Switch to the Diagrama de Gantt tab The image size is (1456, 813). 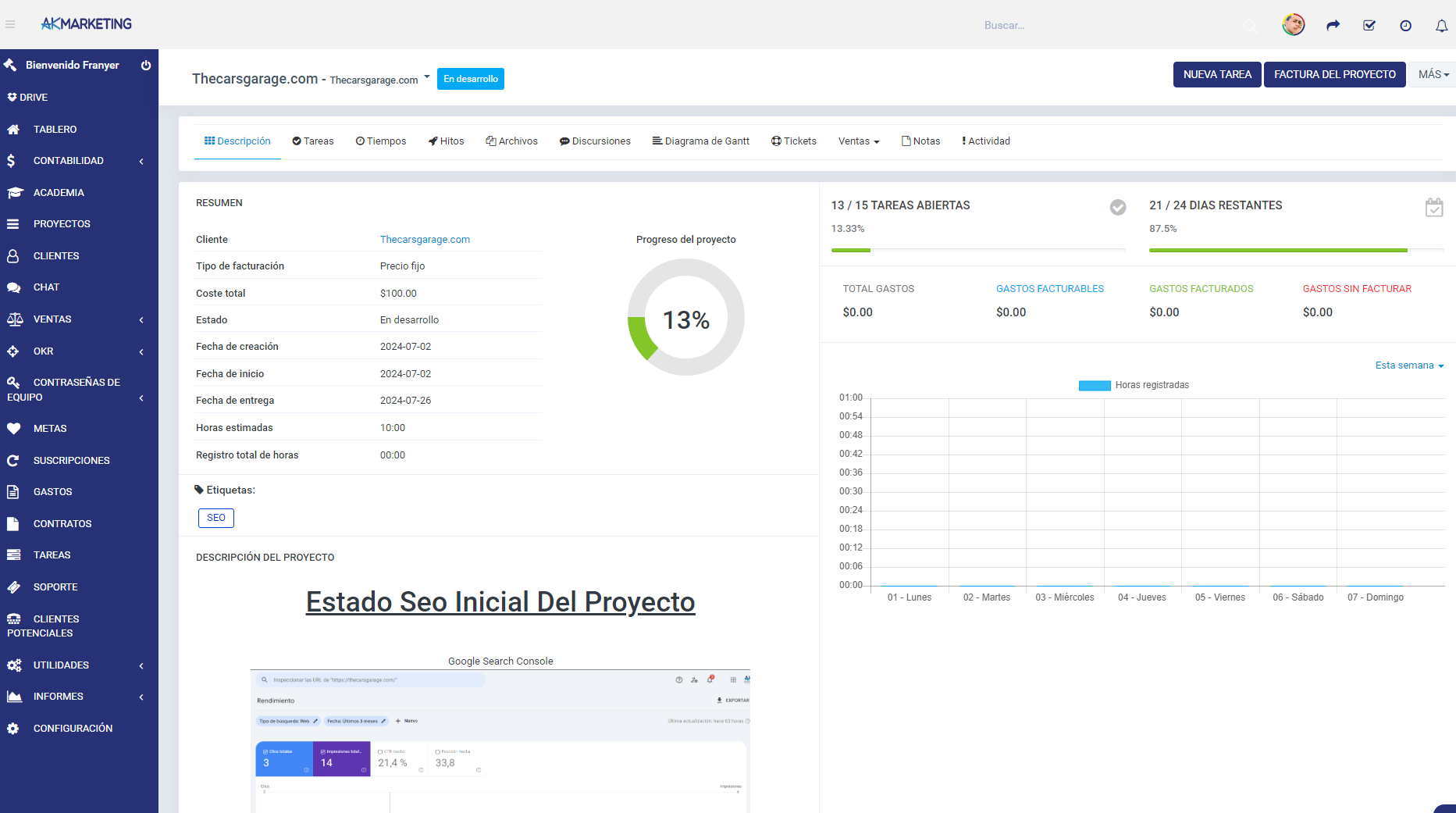(x=701, y=141)
